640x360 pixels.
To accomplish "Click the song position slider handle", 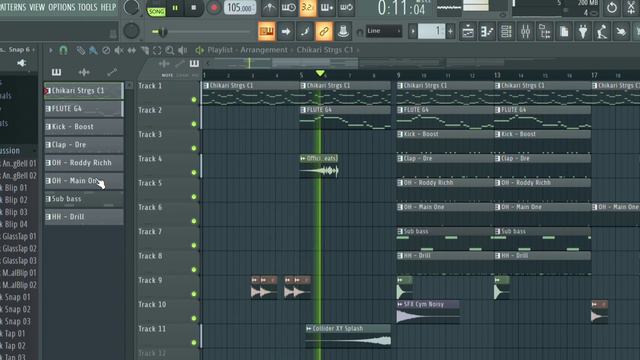I will pyautogui.click(x=162, y=32).
